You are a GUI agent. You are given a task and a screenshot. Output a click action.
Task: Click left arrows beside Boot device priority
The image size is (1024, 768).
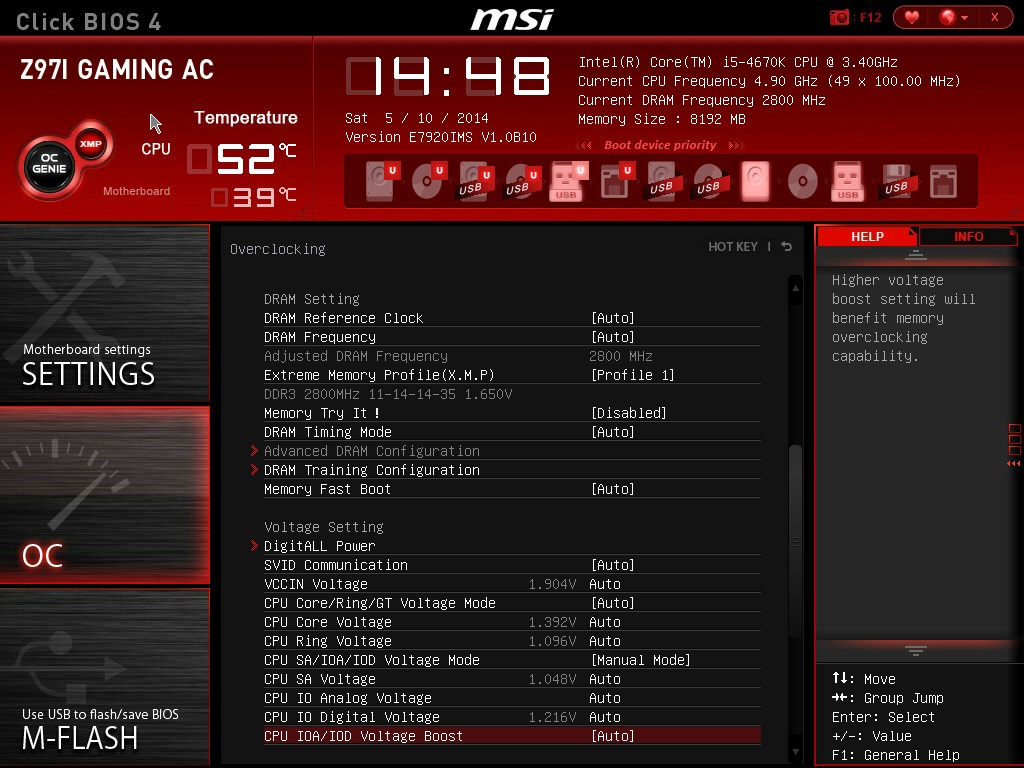click(584, 145)
